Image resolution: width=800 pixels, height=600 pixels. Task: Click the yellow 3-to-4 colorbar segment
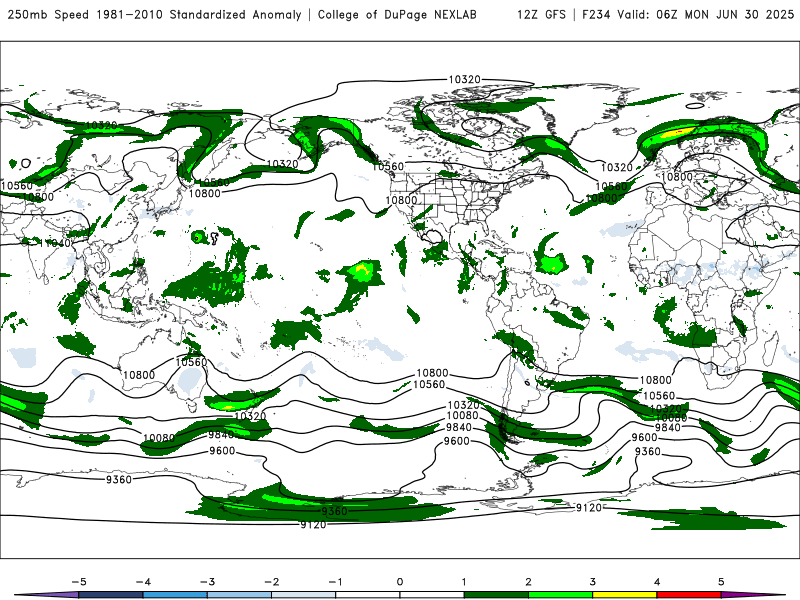pyautogui.click(x=624, y=595)
